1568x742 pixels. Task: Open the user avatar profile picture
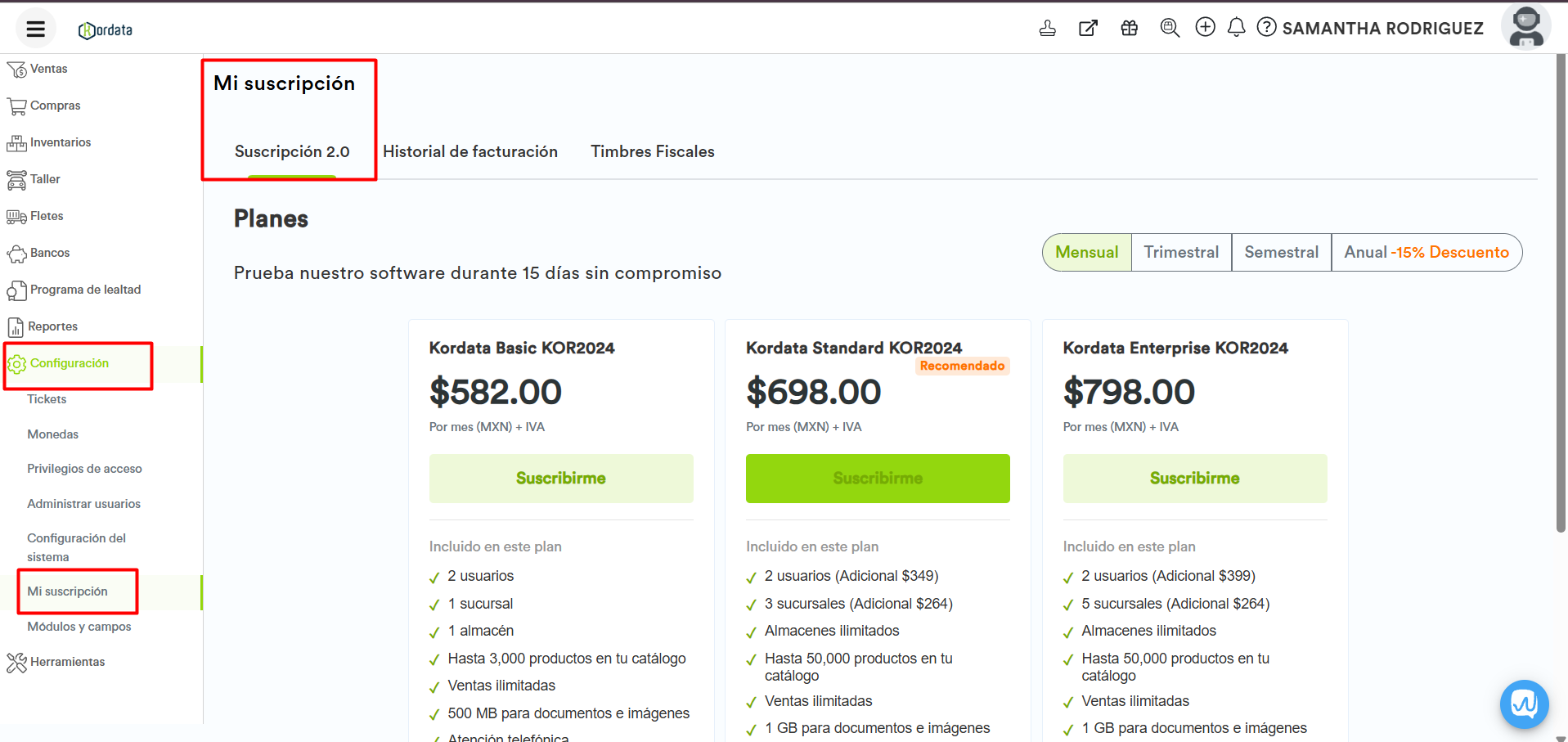[x=1526, y=27]
